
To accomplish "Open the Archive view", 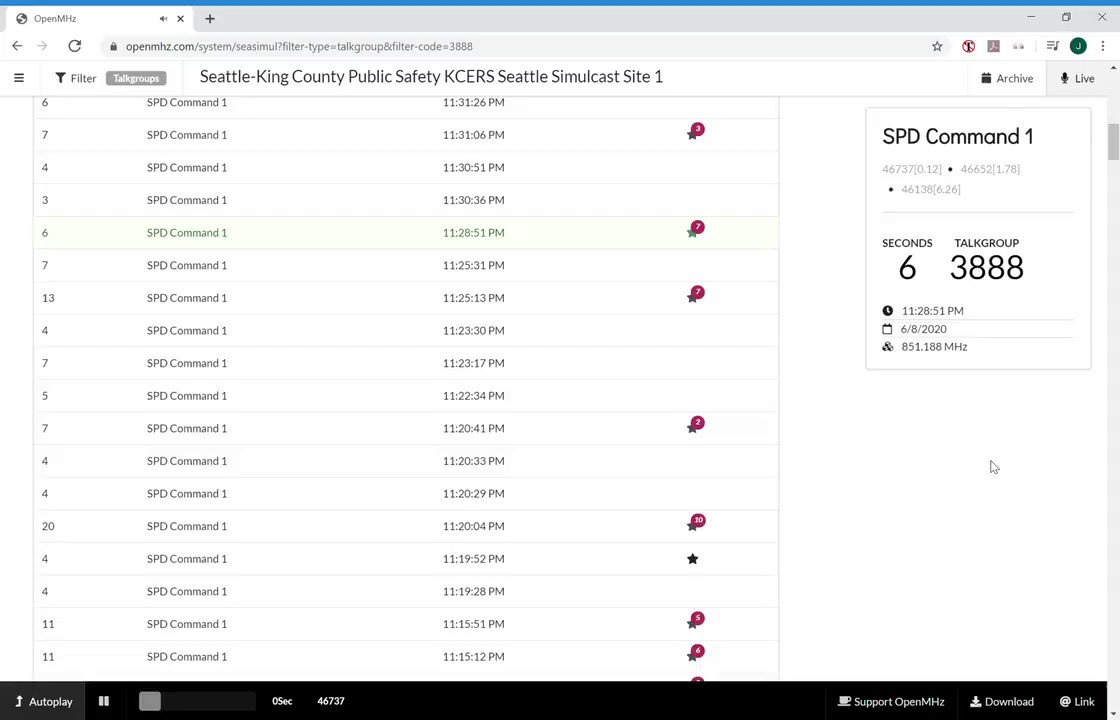I will pyautogui.click(x=1007, y=78).
